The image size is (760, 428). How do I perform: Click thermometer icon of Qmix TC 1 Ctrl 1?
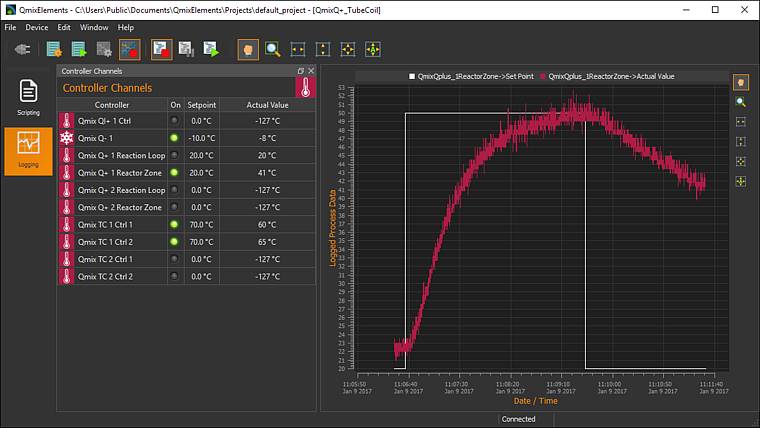pos(66,224)
